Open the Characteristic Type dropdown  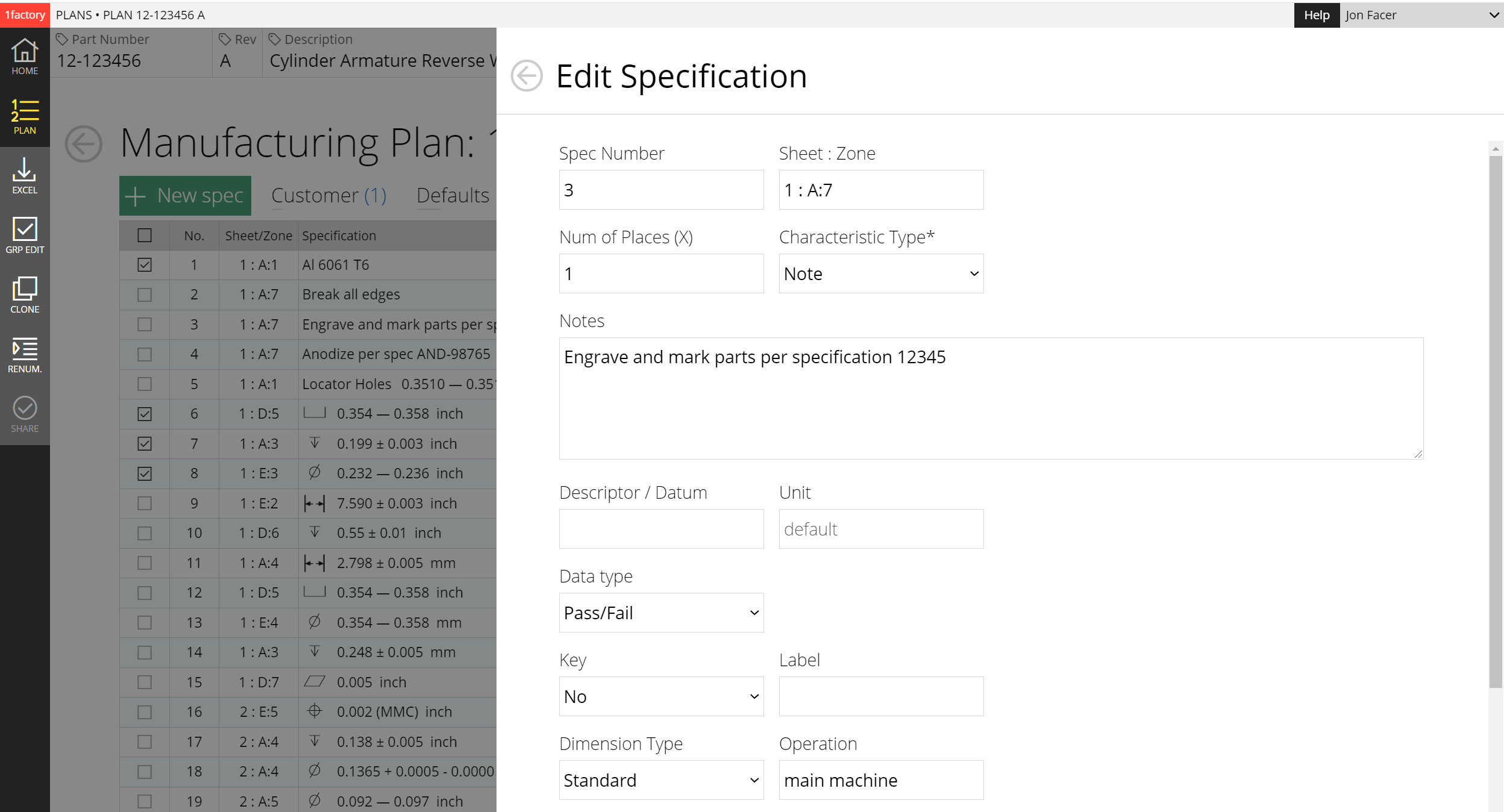[880, 274]
